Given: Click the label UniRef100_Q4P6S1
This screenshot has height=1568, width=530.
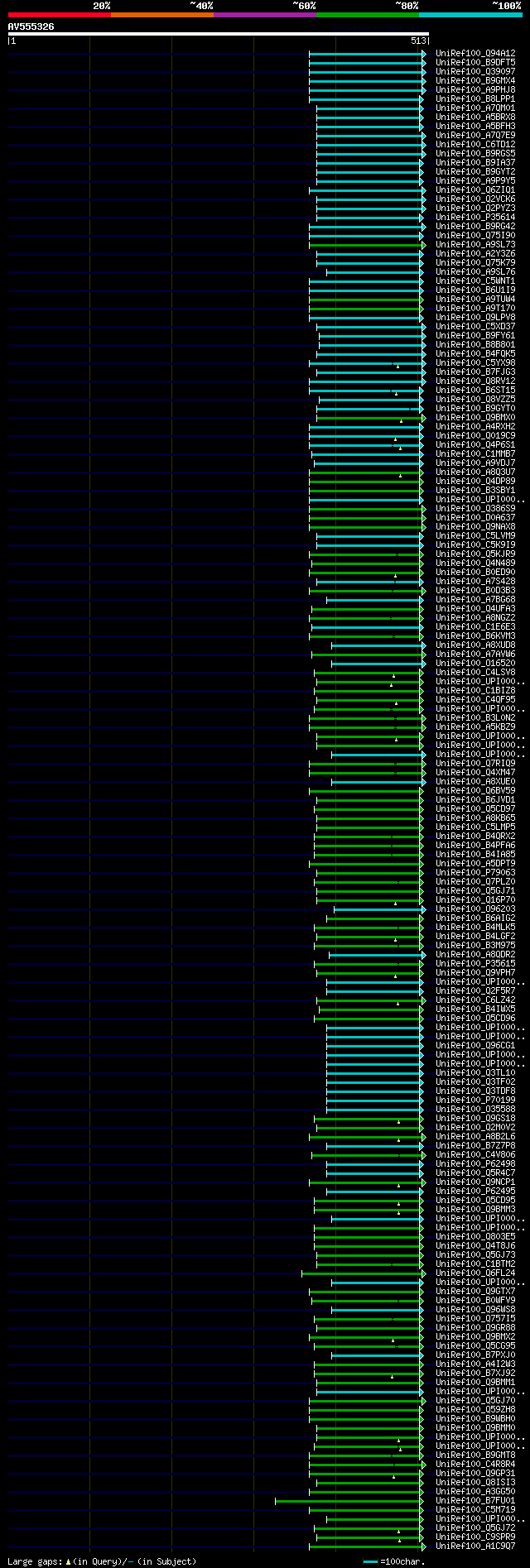Looking at the screenshot, I should pos(475,445).
